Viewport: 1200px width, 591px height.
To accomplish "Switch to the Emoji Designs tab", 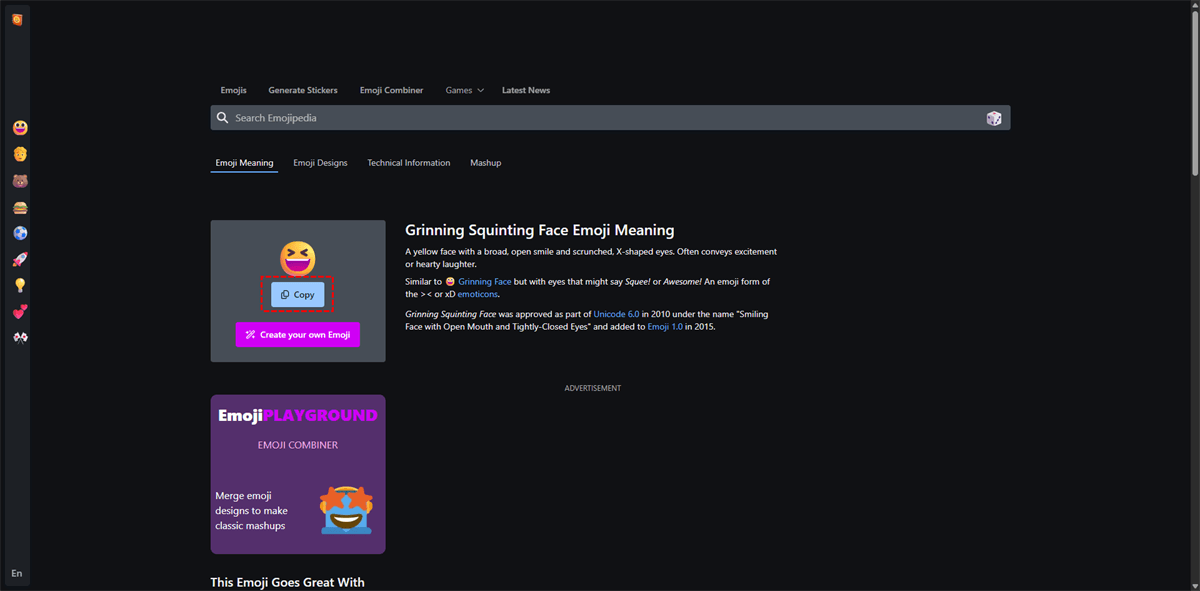I will (x=320, y=163).
